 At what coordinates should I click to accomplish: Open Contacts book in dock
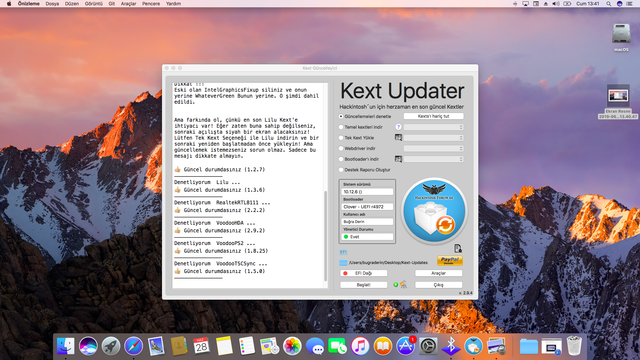click(179, 346)
